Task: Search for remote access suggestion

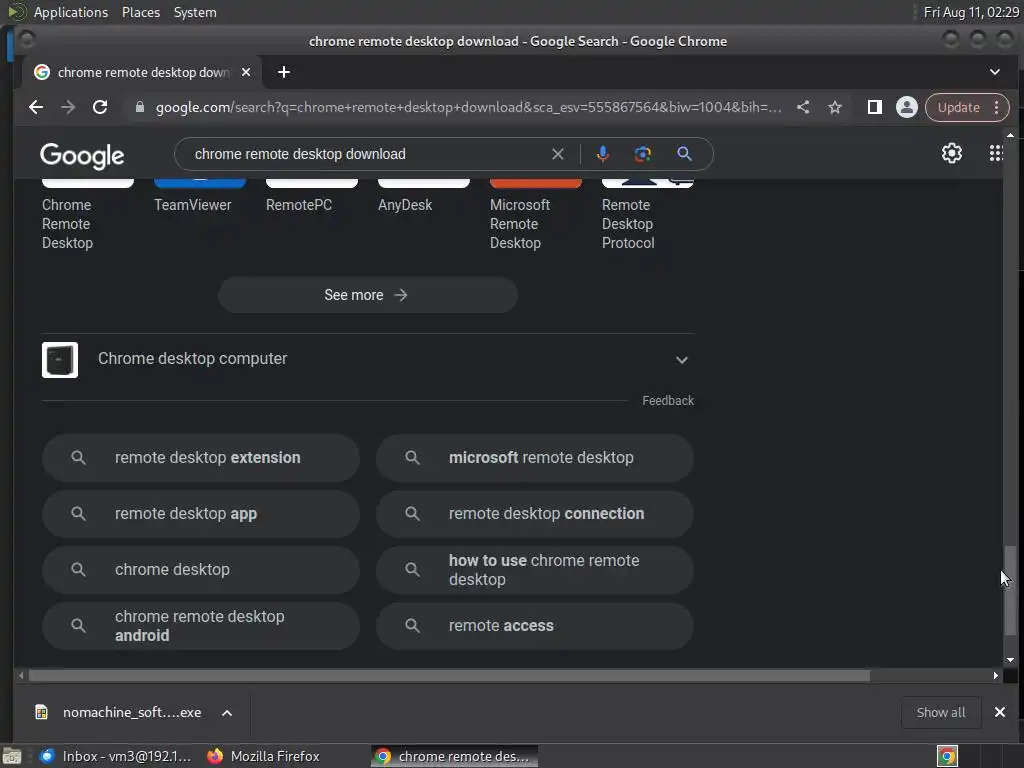Action: pyautogui.click(x=535, y=626)
